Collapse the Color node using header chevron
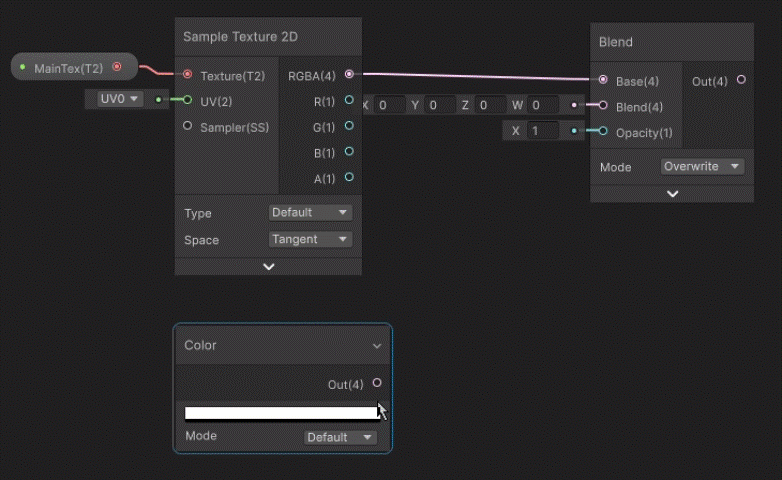 click(x=377, y=346)
